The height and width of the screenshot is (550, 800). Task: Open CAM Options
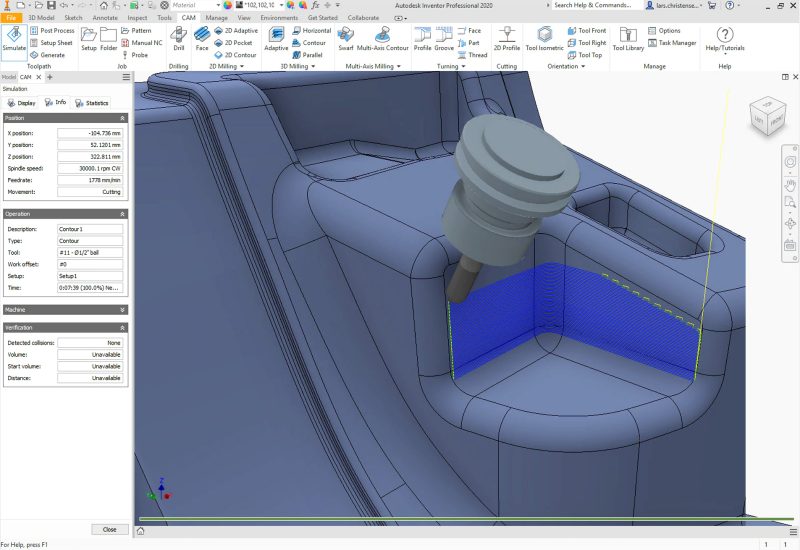click(x=664, y=31)
